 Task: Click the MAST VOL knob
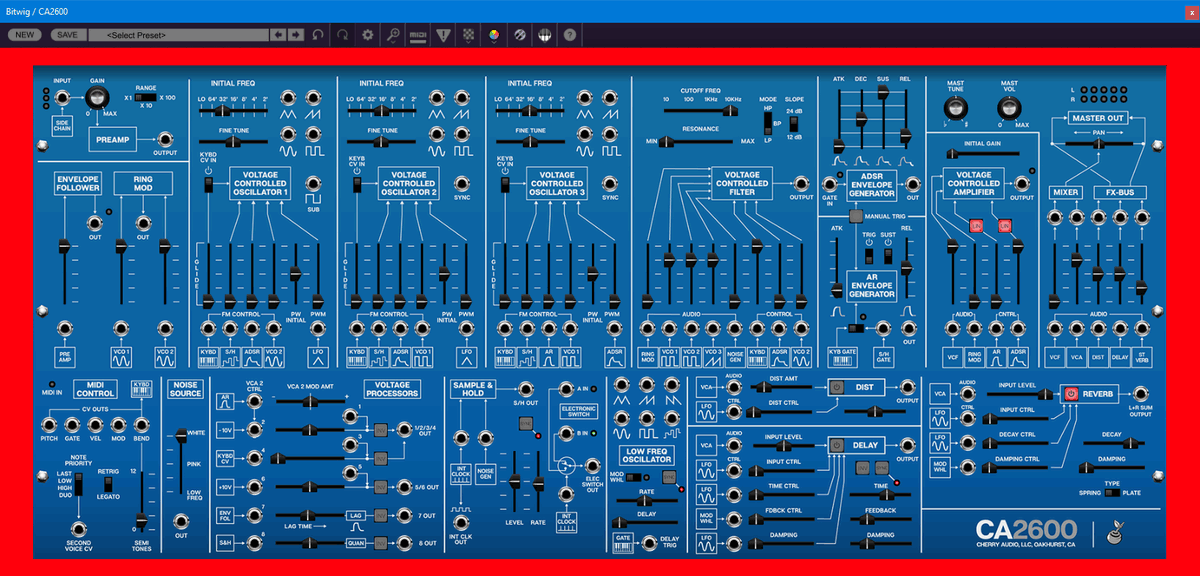(x=1009, y=110)
